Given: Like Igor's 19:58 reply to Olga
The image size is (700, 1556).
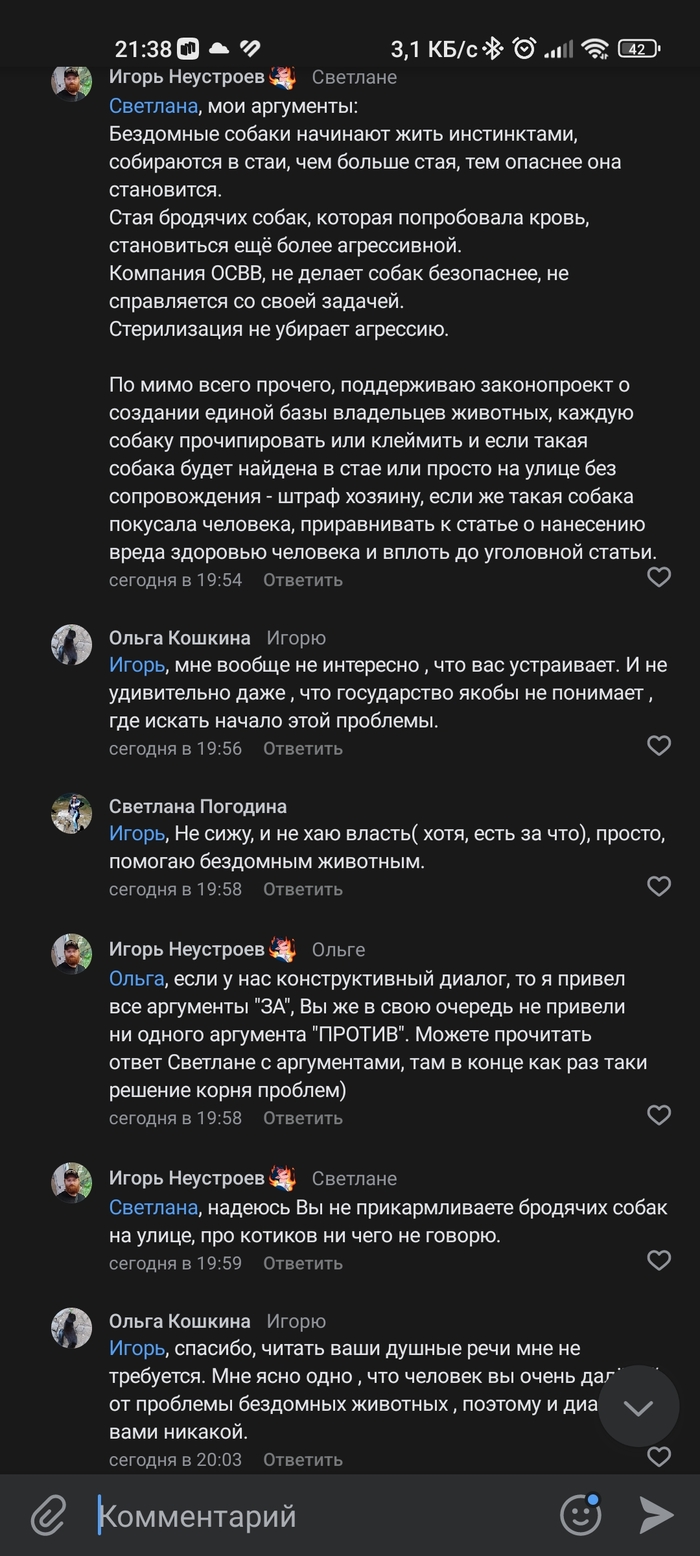Looking at the screenshot, I should (x=658, y=1115).
